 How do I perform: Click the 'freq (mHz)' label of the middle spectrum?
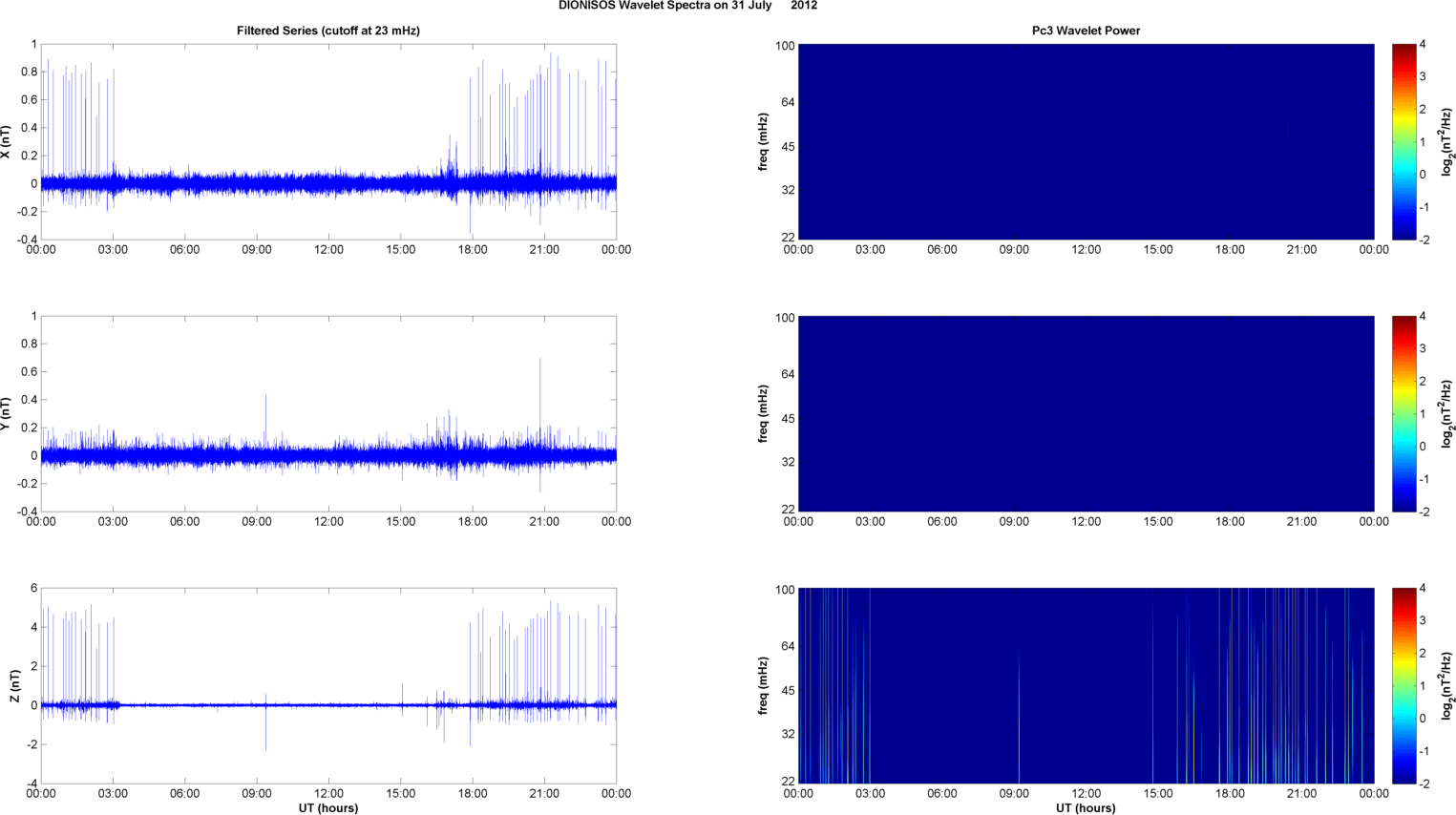click(764, 414)
